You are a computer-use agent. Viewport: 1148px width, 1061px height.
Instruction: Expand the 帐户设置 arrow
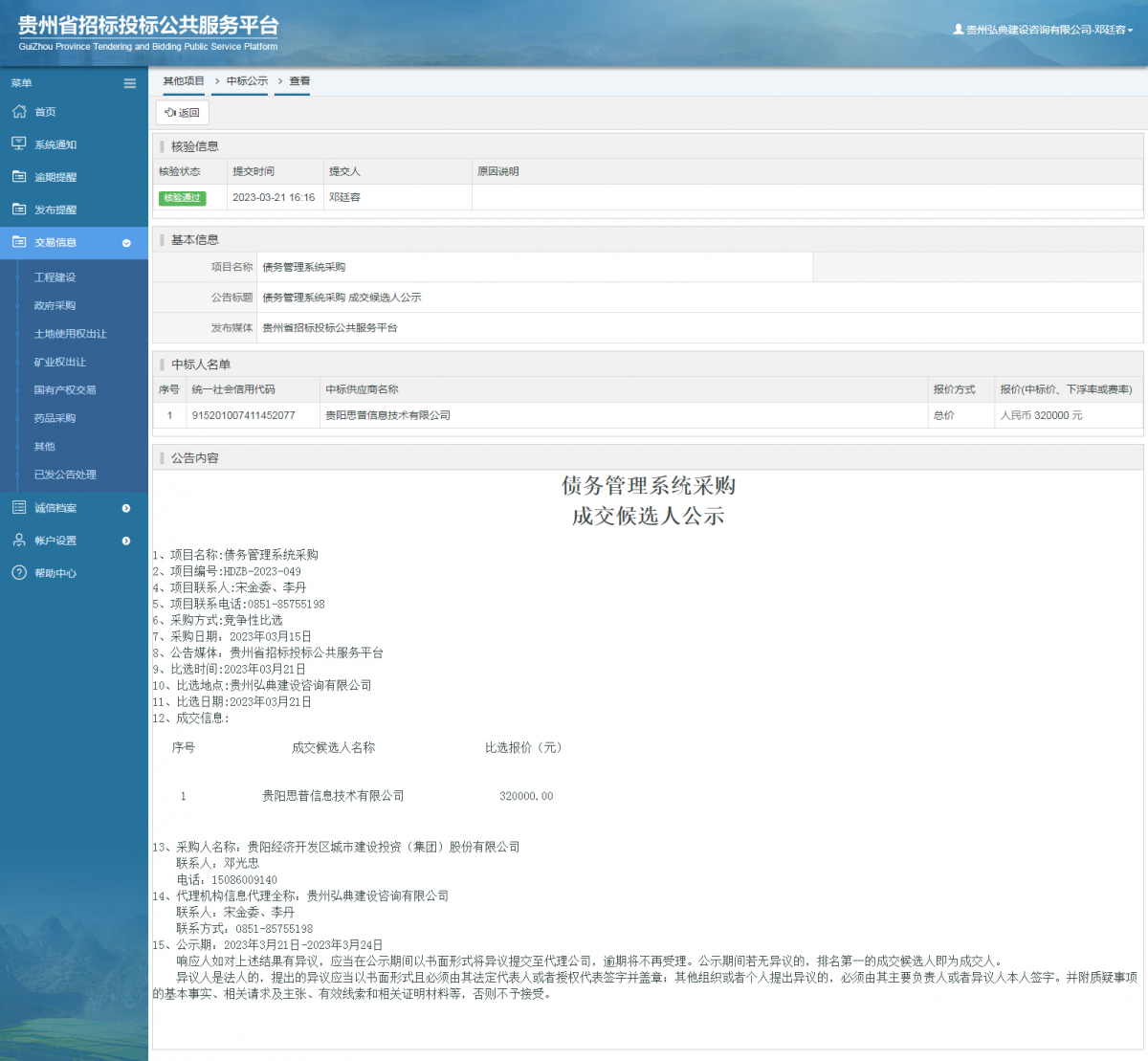point(126,541)
